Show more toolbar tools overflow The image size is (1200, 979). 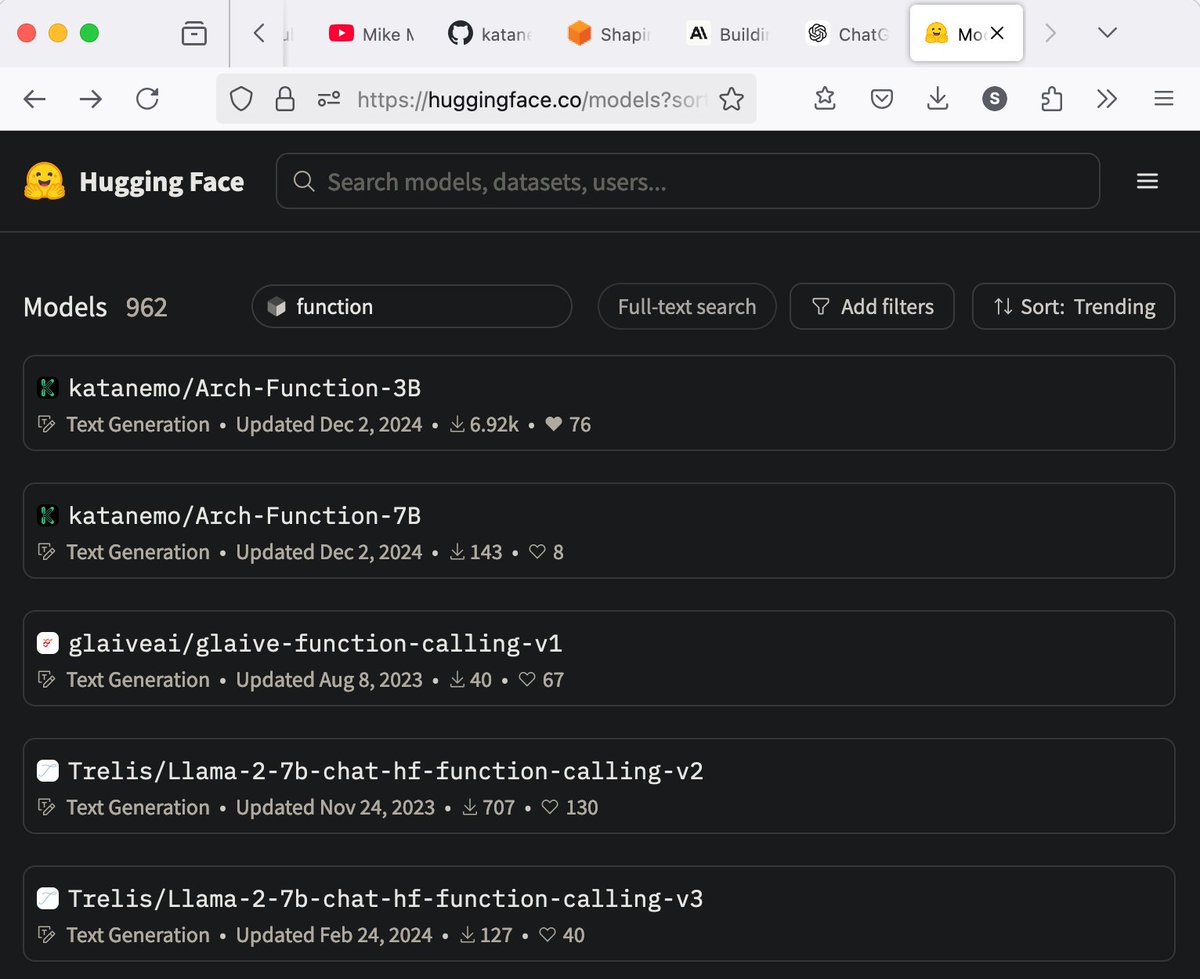coord(1107,98)
